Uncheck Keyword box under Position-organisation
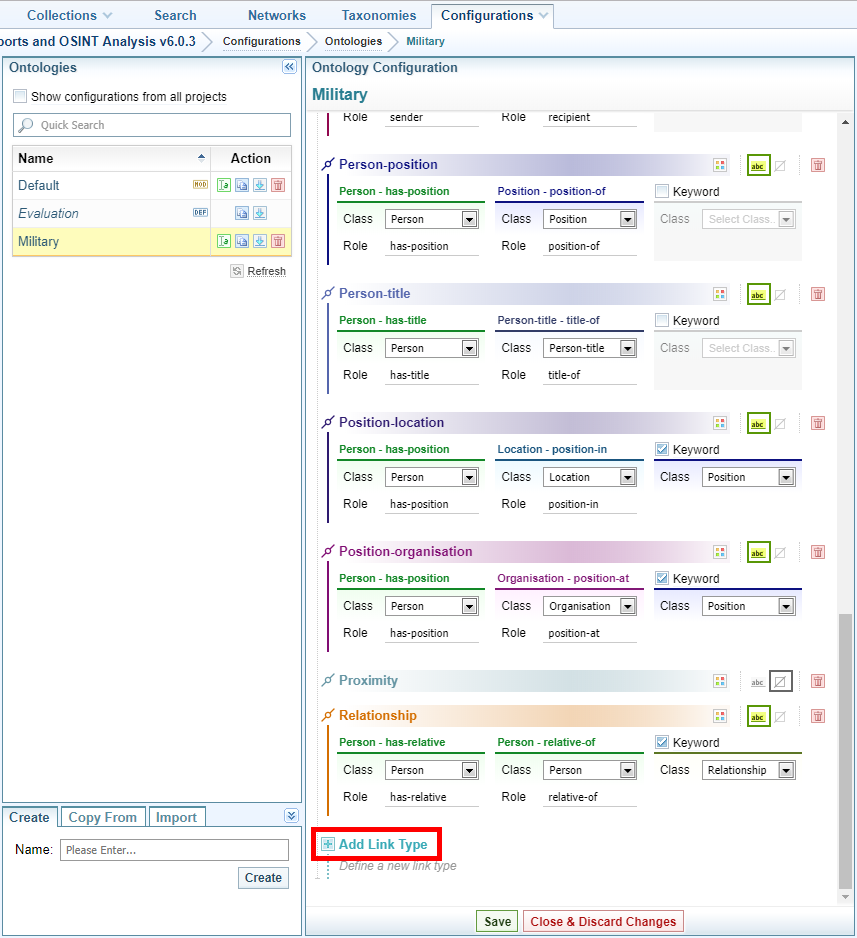The image size is (857, 938). coord(662,579)
